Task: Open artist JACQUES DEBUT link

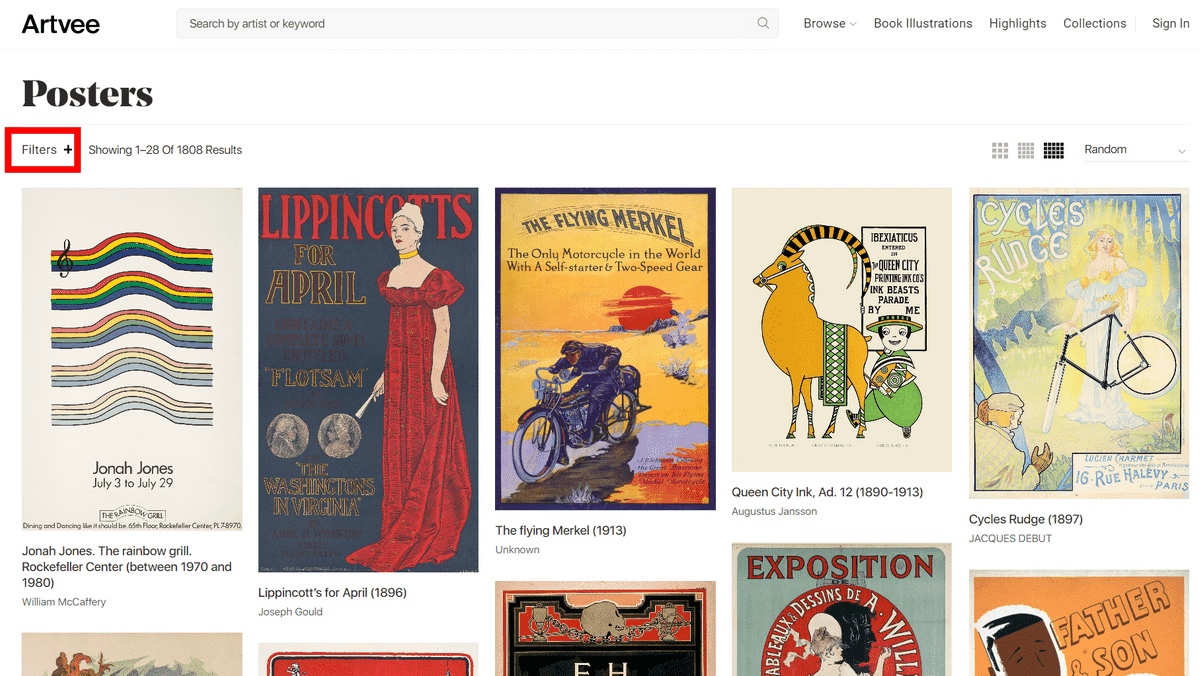Action: click(1010, 538)
